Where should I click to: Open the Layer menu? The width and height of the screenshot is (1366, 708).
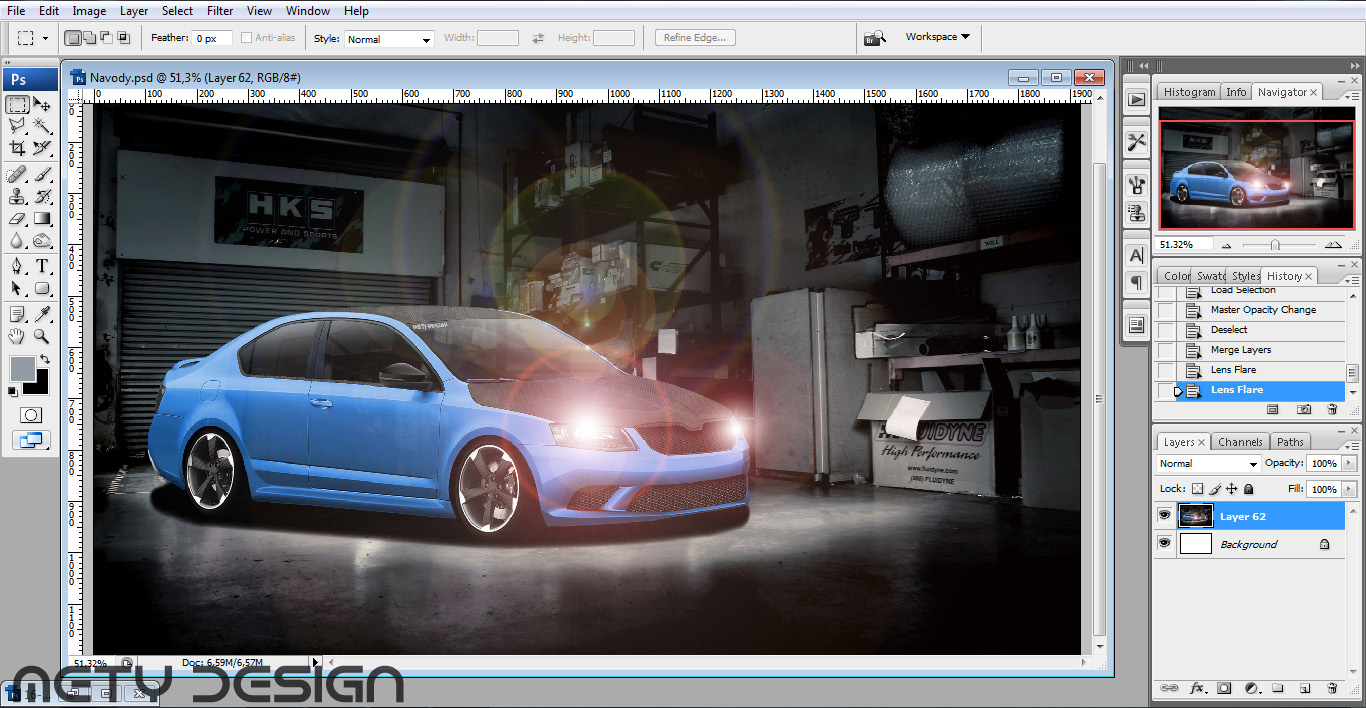(134, 11)
